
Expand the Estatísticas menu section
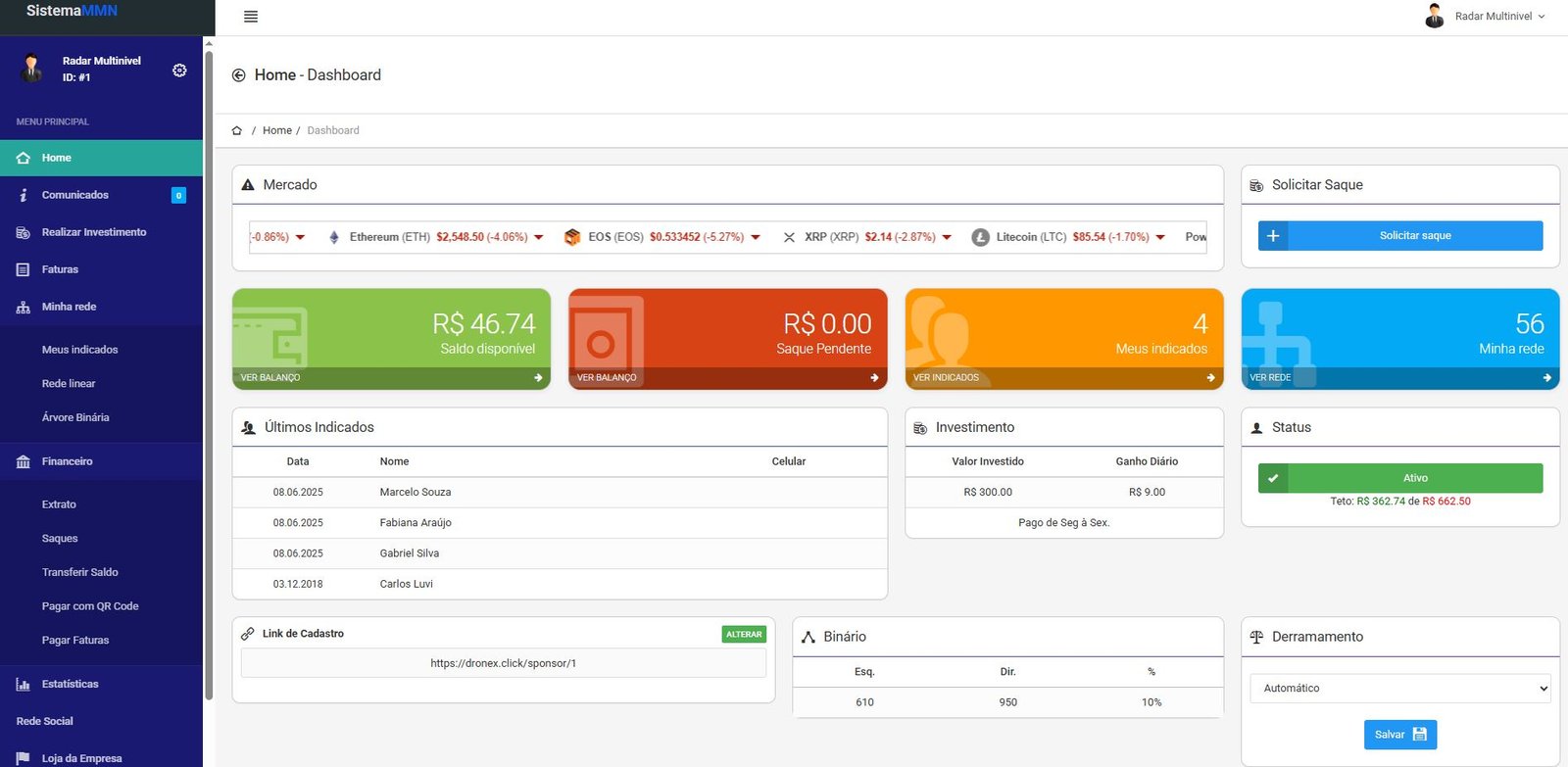pos(101,684)
